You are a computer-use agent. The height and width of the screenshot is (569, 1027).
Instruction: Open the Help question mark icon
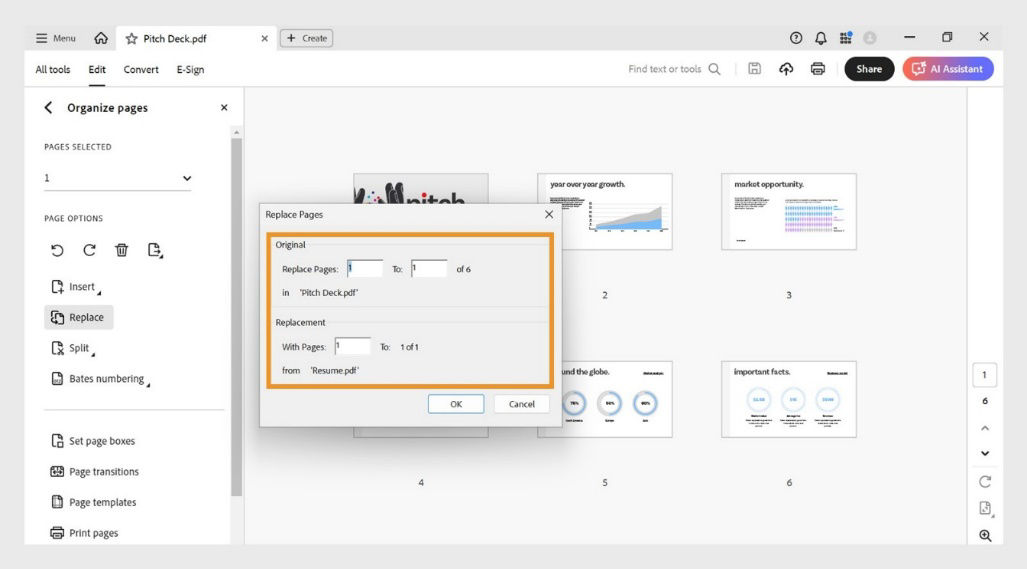[796, 38]
